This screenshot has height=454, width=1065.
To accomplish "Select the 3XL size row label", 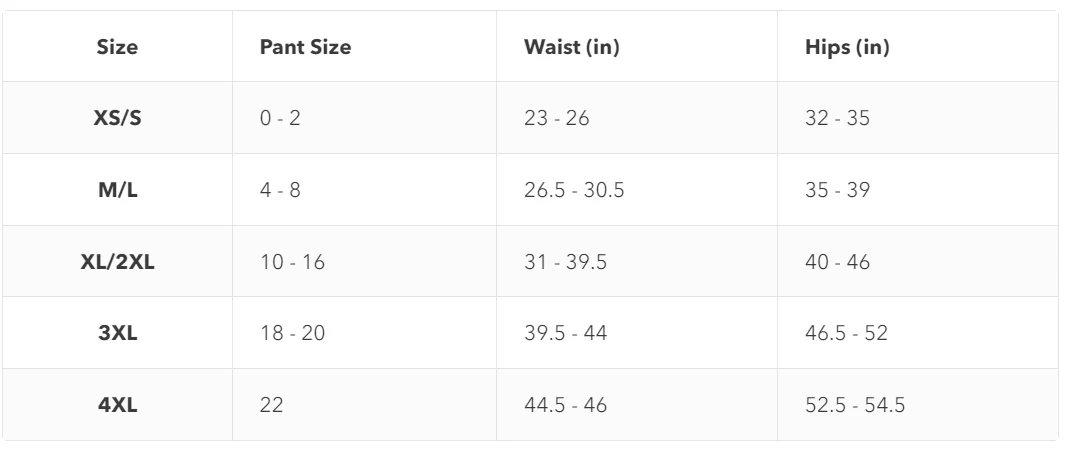I will tap(118, 333).
